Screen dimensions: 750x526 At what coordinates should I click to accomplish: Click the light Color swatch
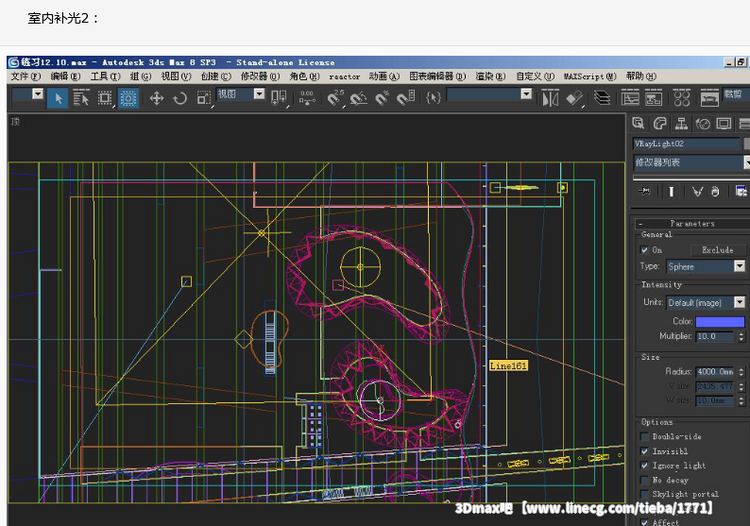pyautogui.click(x=720, y=321)
